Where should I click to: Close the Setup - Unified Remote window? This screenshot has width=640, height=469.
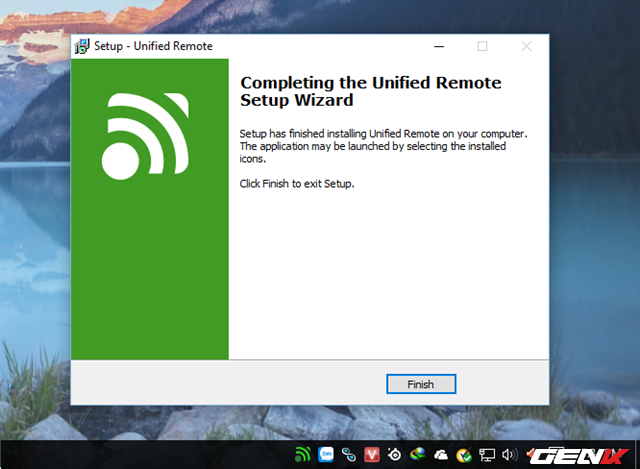coord(527,47)
